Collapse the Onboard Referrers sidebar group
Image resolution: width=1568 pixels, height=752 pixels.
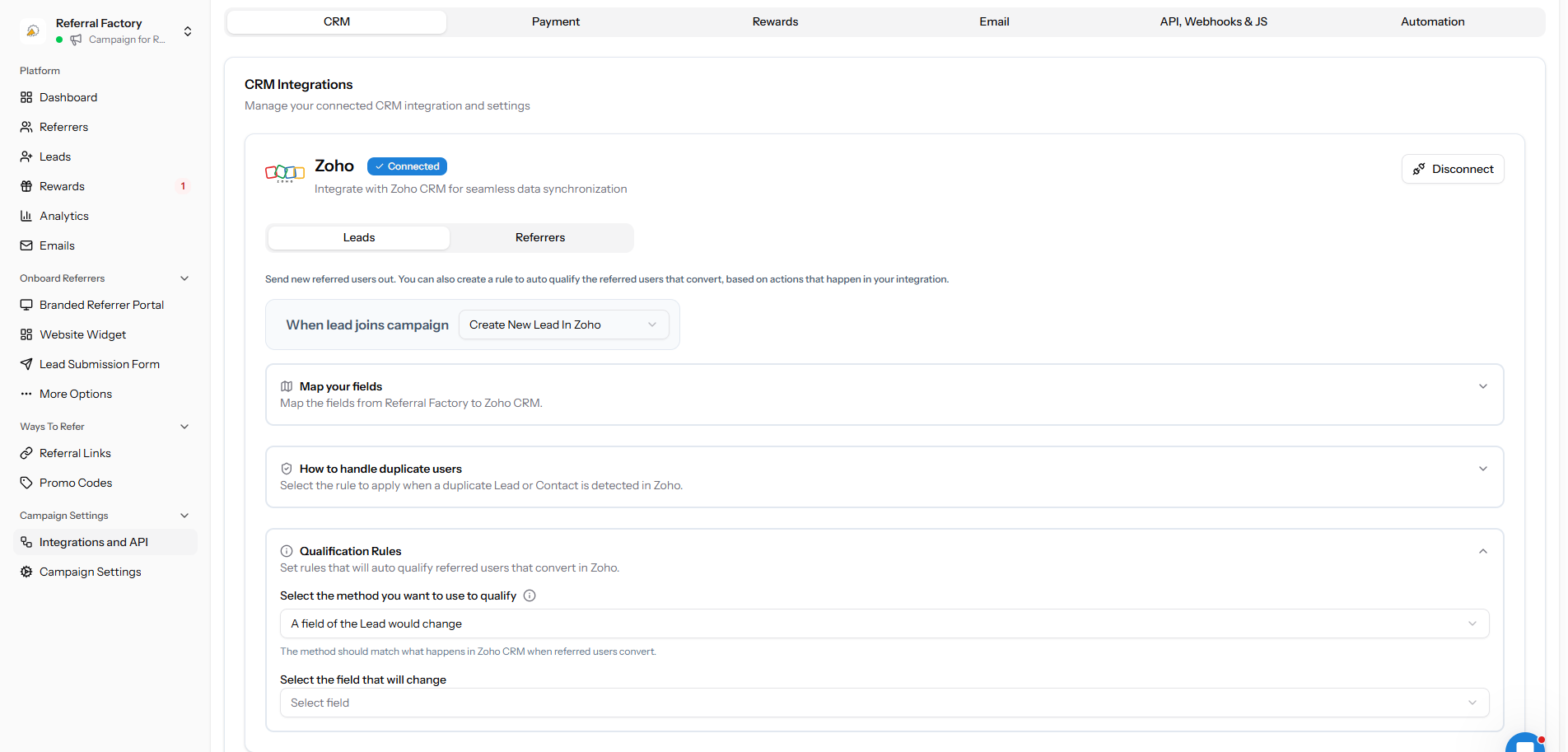[184, 278]
